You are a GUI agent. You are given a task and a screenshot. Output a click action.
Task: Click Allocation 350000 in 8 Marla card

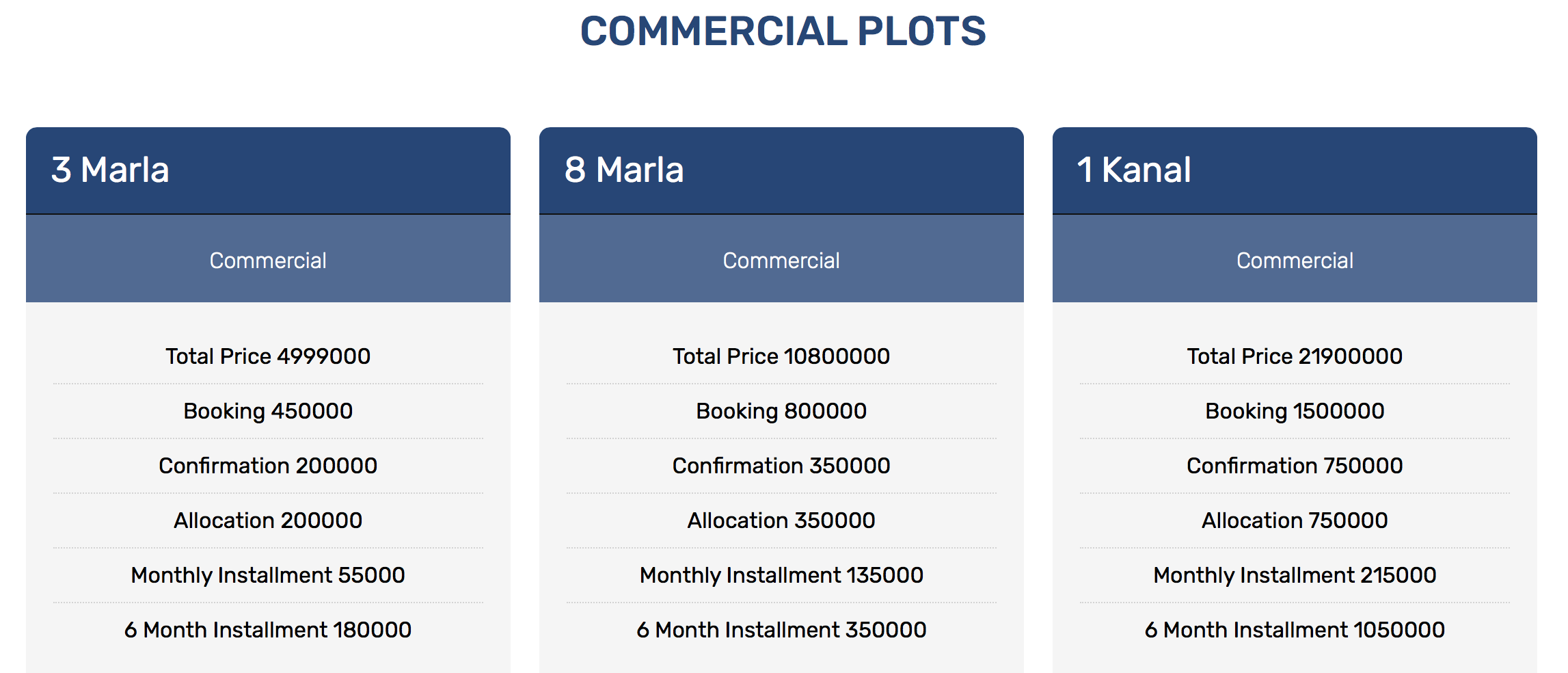[781, 520]
